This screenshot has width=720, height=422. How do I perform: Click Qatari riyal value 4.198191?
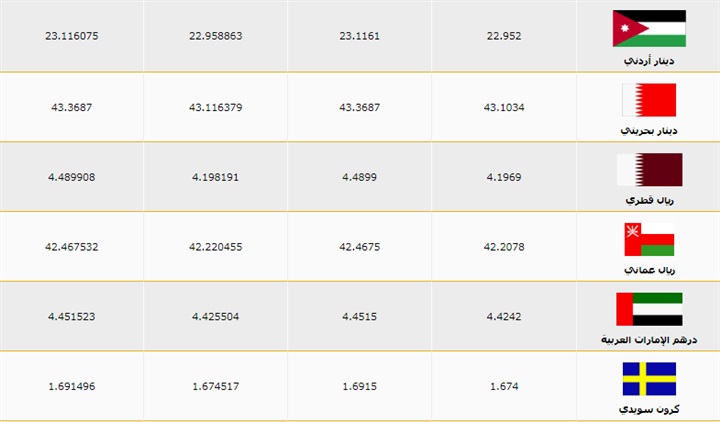(215, 175)
